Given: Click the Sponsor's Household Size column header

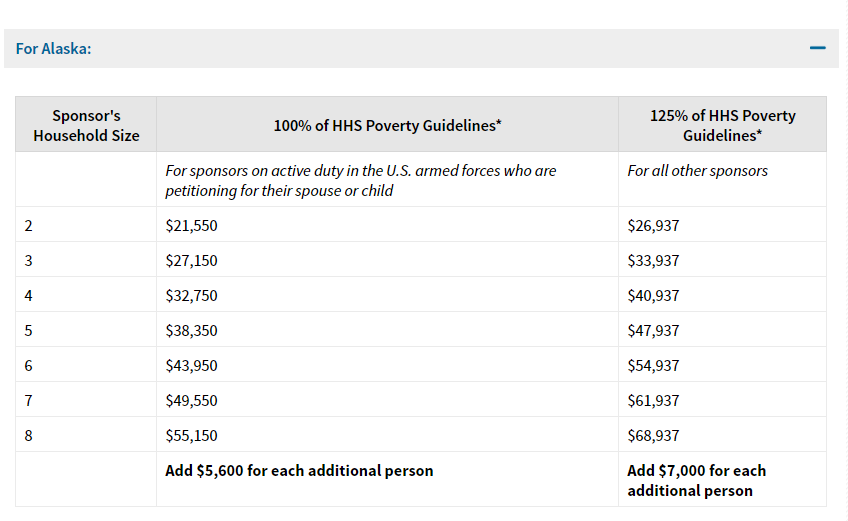Looking at the screenshot, I should pyautogui.click(x=86, y=125).
